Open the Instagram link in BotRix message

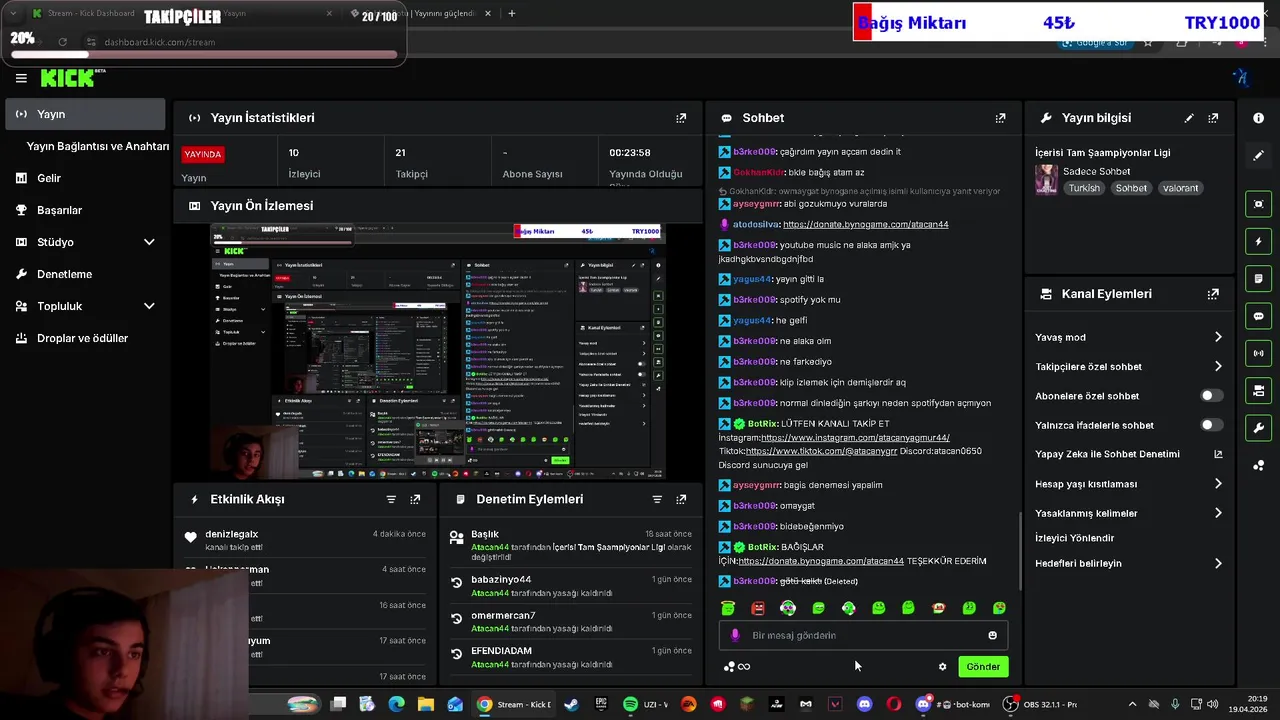(855, 438)
